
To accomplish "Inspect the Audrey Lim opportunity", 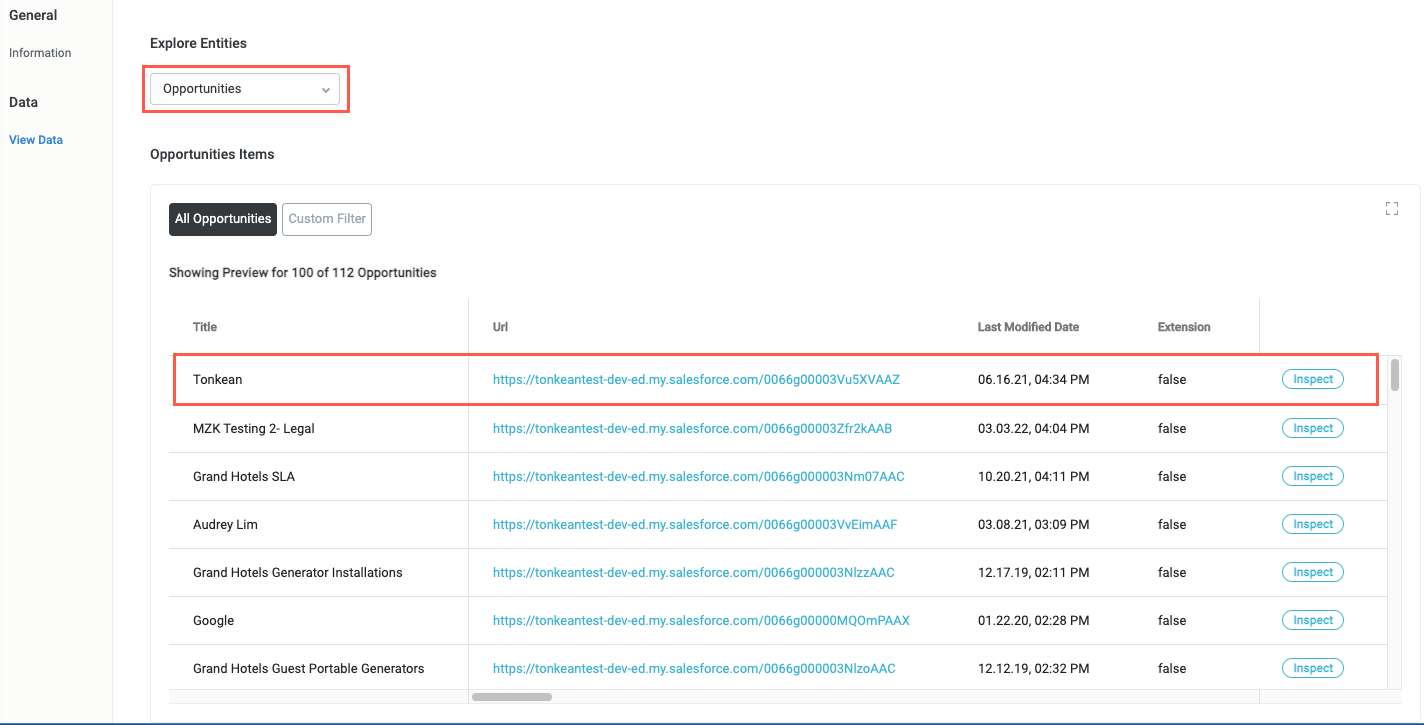I will click(1312, 524).
